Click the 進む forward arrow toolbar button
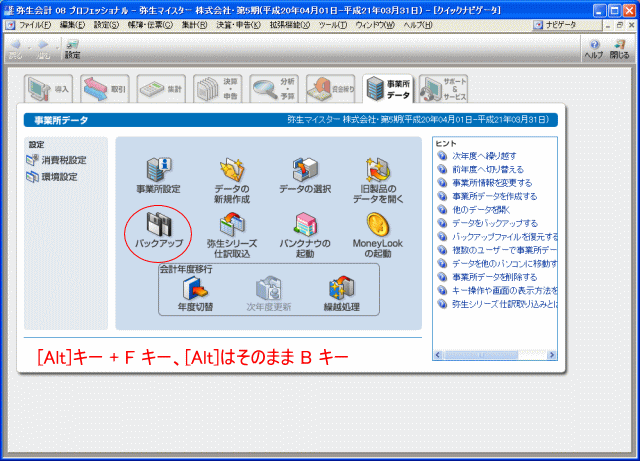This screenshot has width=640, height=461. click(x=43, y=49)
